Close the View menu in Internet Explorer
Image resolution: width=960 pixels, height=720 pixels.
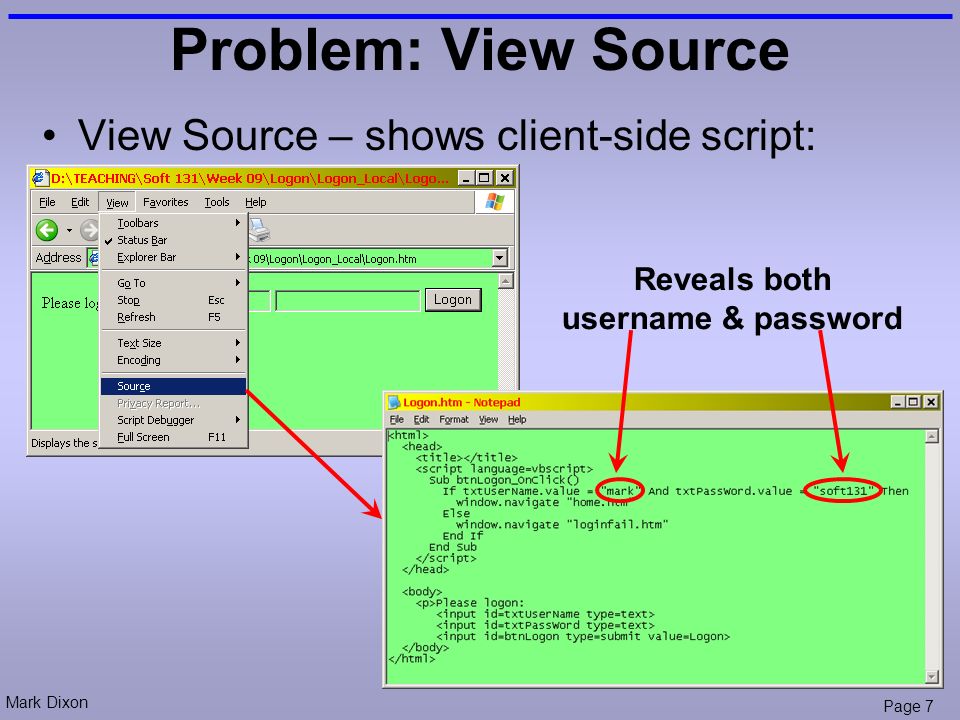117,203
